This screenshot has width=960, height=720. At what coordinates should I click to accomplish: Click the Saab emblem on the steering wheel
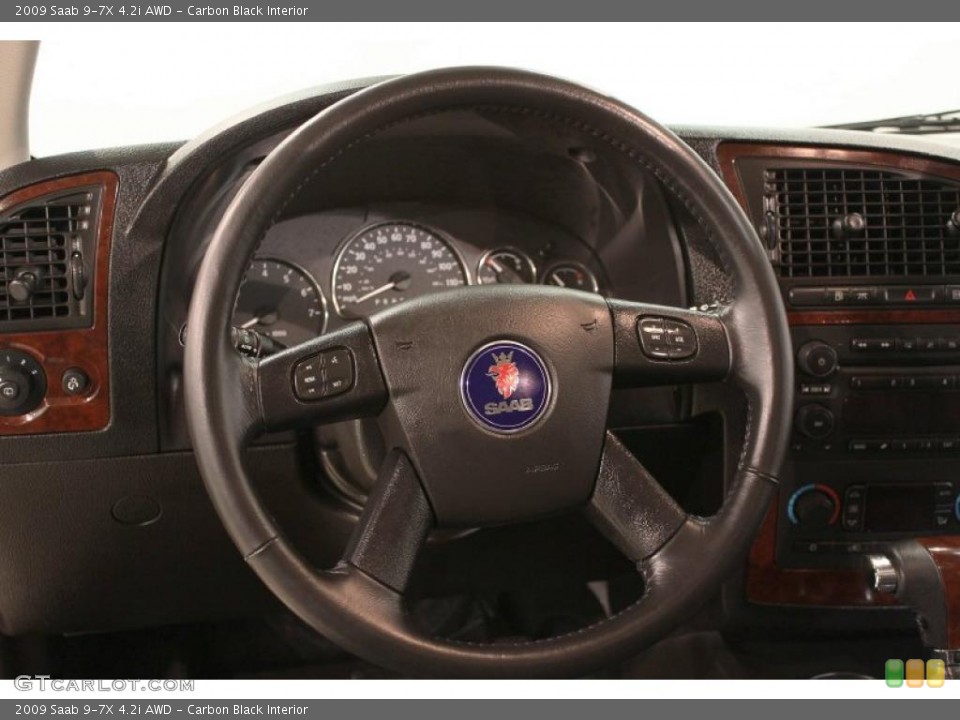[506, 388]
